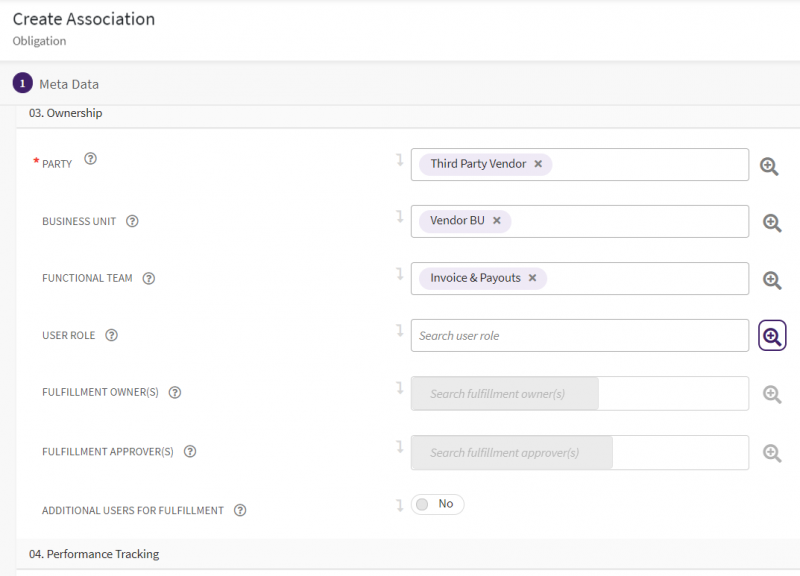800x576 pixels.
Task: Open User Role help tooltip icon
Action: 112,335
